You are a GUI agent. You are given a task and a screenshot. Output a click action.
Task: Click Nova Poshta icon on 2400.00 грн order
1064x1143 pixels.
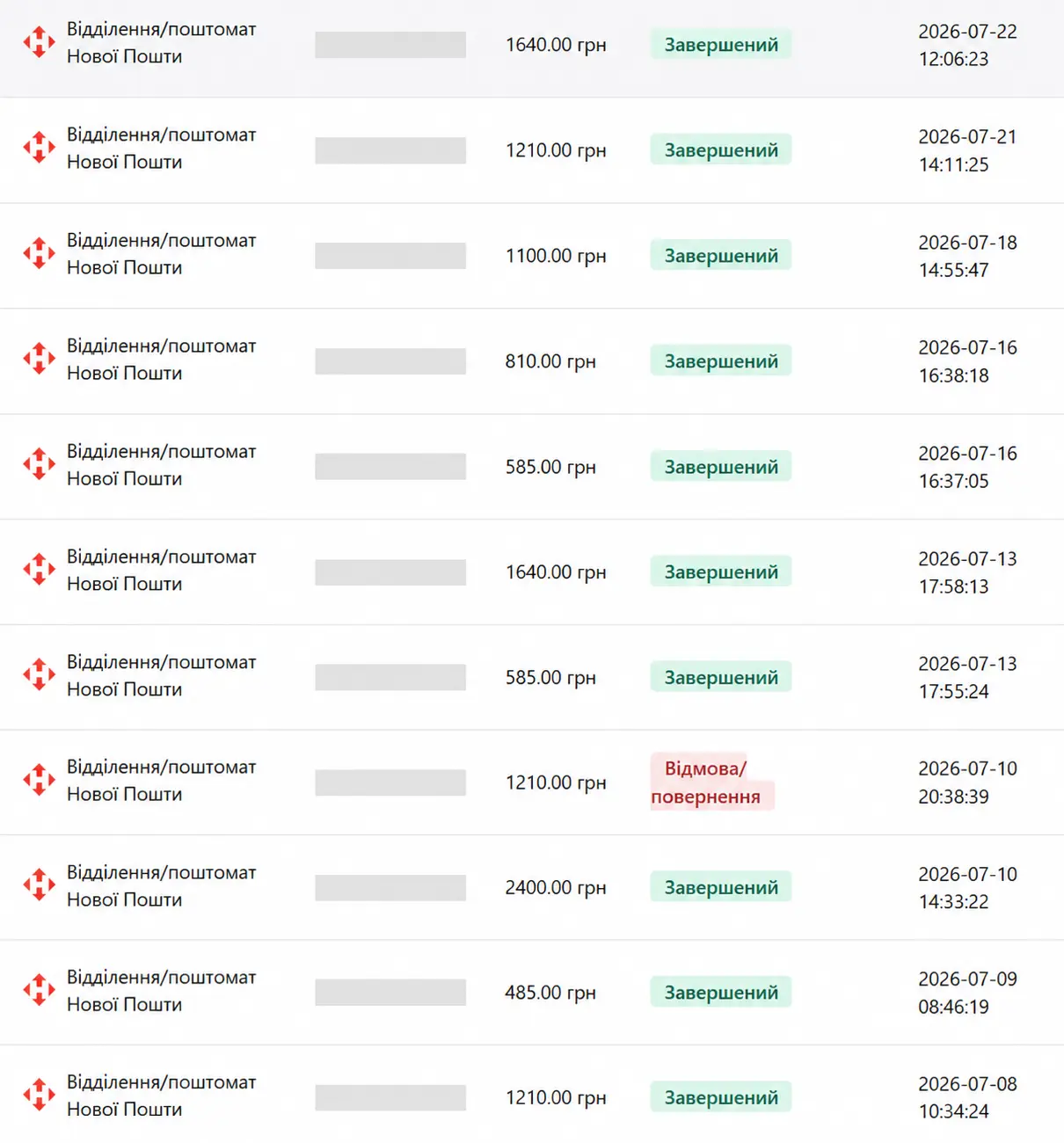39,885
